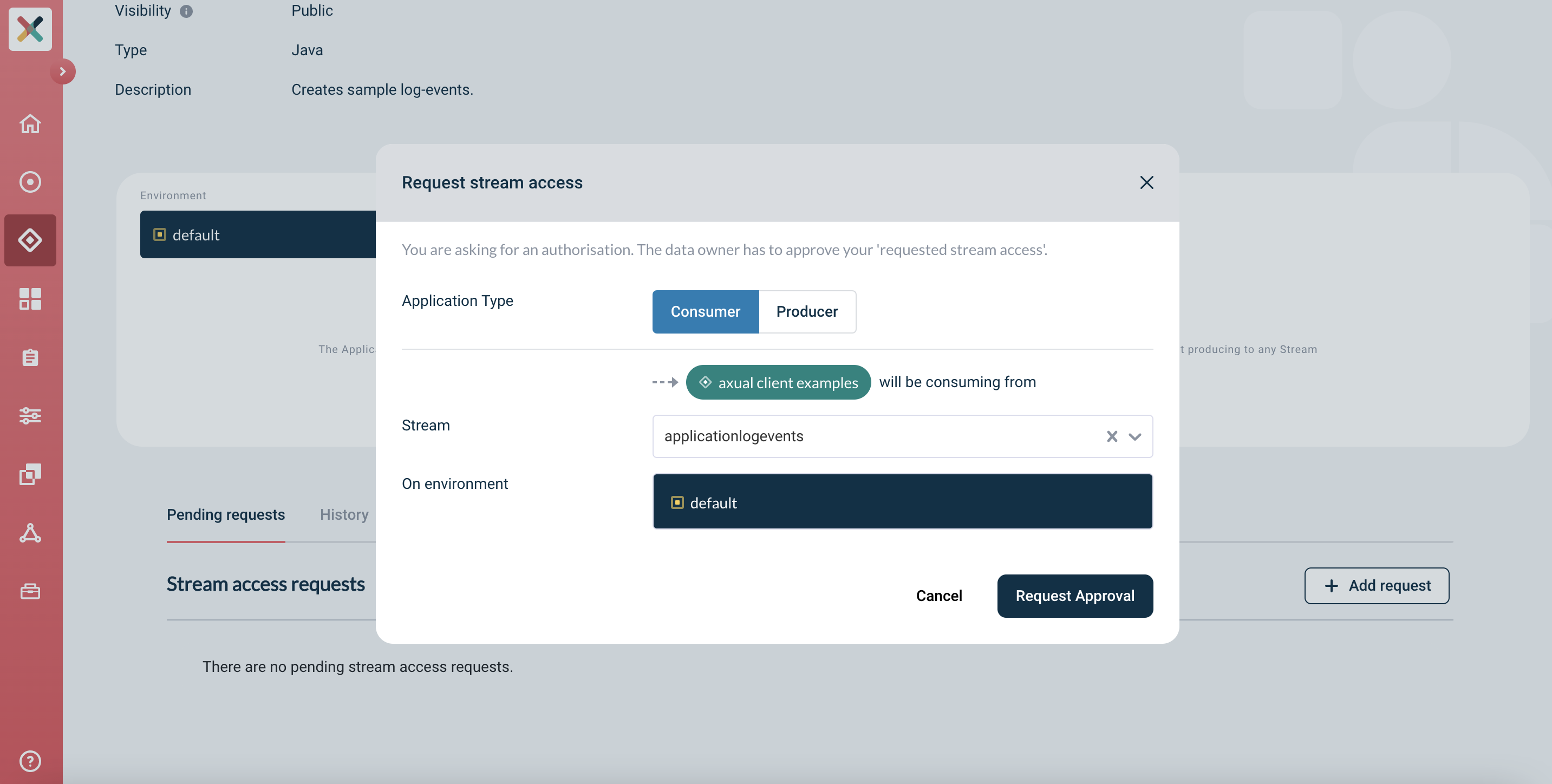Click the Visibility info icon
The width and height of the screenshot is (1552, 784).
186,11
